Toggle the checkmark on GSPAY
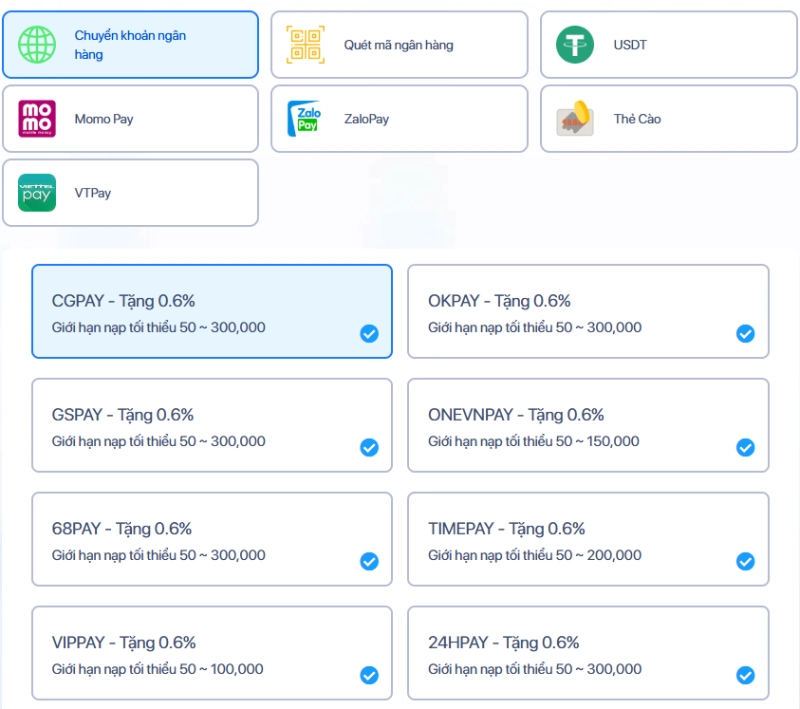 coord(369,448)
